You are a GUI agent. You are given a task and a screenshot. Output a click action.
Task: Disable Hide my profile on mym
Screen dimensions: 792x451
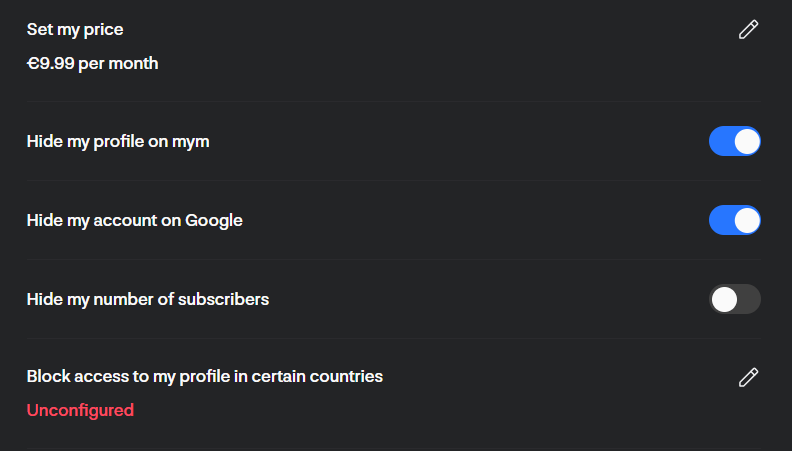[x=734, y=141]
